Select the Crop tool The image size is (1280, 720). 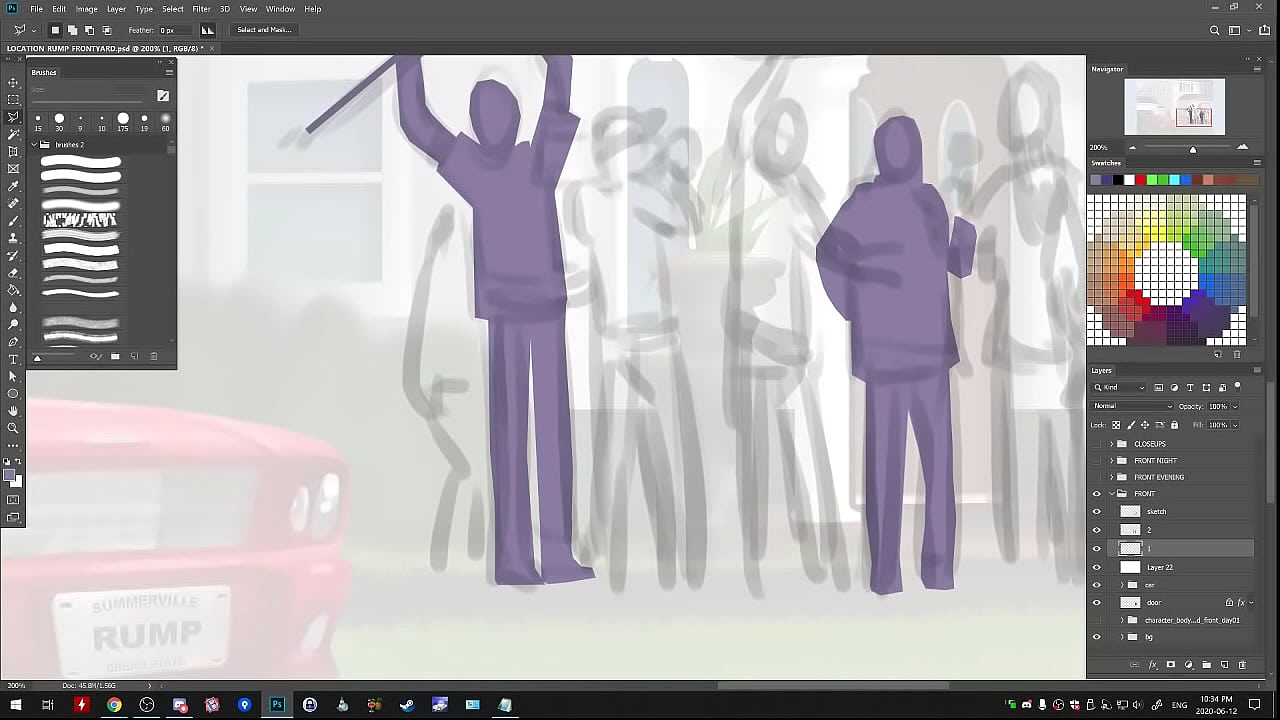(x=13, y=152)
